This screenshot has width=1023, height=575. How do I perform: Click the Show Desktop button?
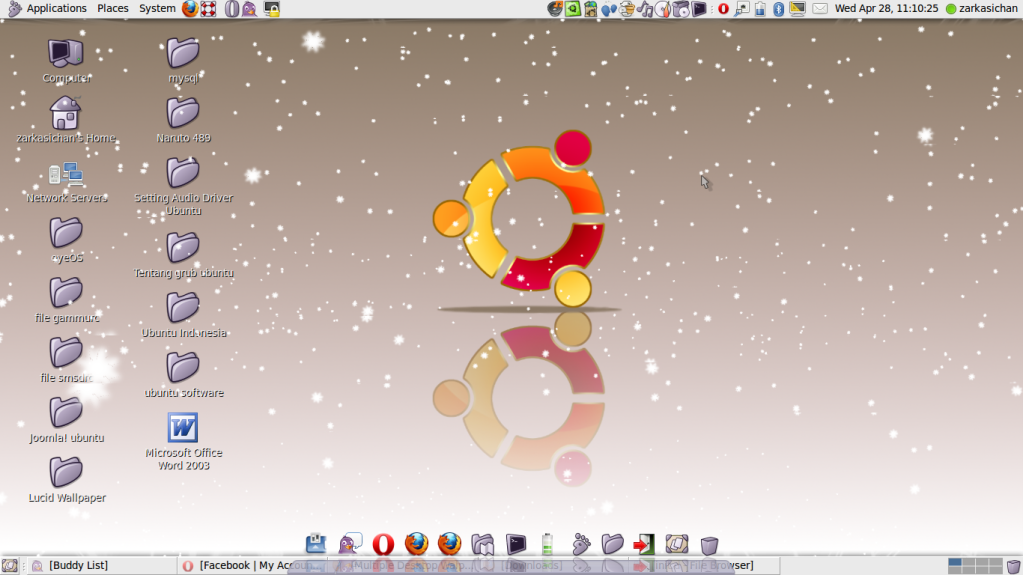tap(10, 565)
